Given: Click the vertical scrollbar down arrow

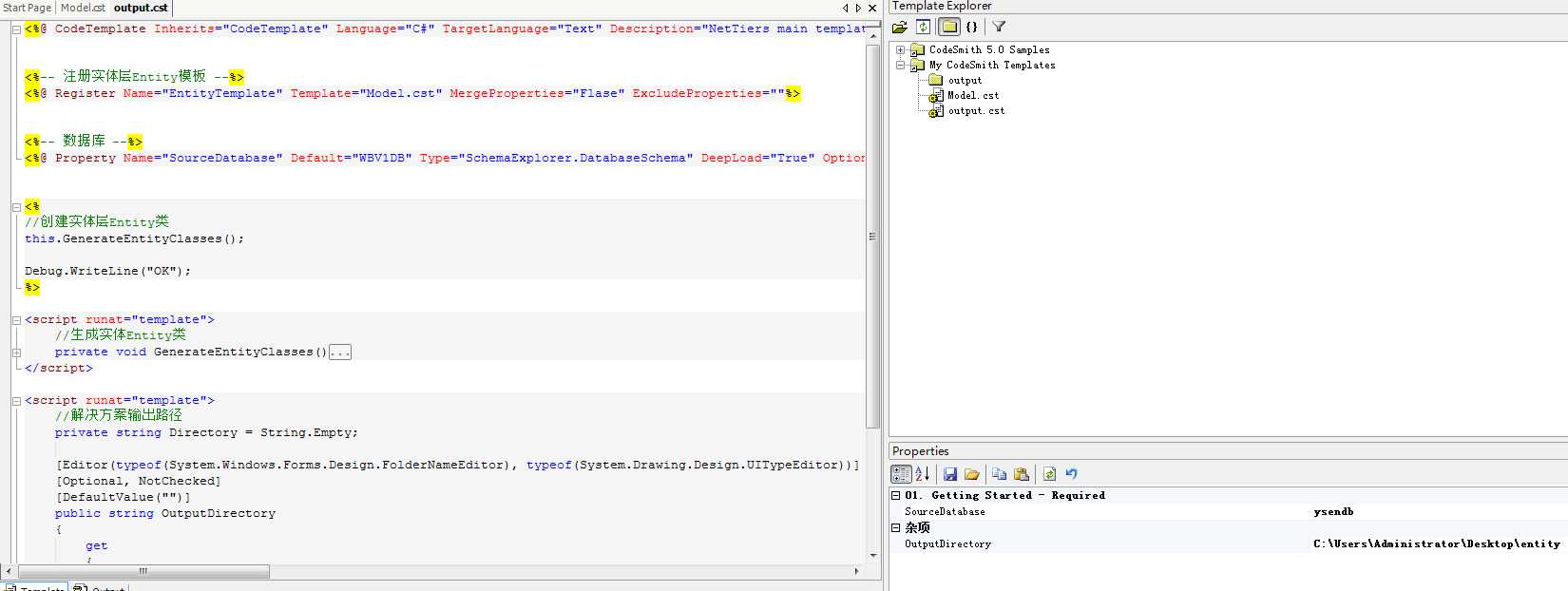Looking at the screenshot, I should pos(872,555).
